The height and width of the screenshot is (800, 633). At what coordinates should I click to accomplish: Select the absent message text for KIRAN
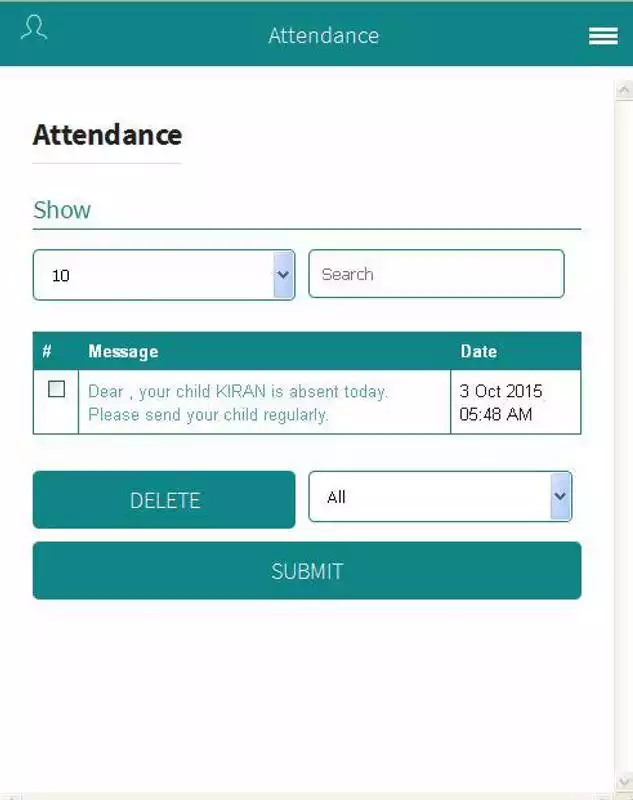tap(238, 403)
